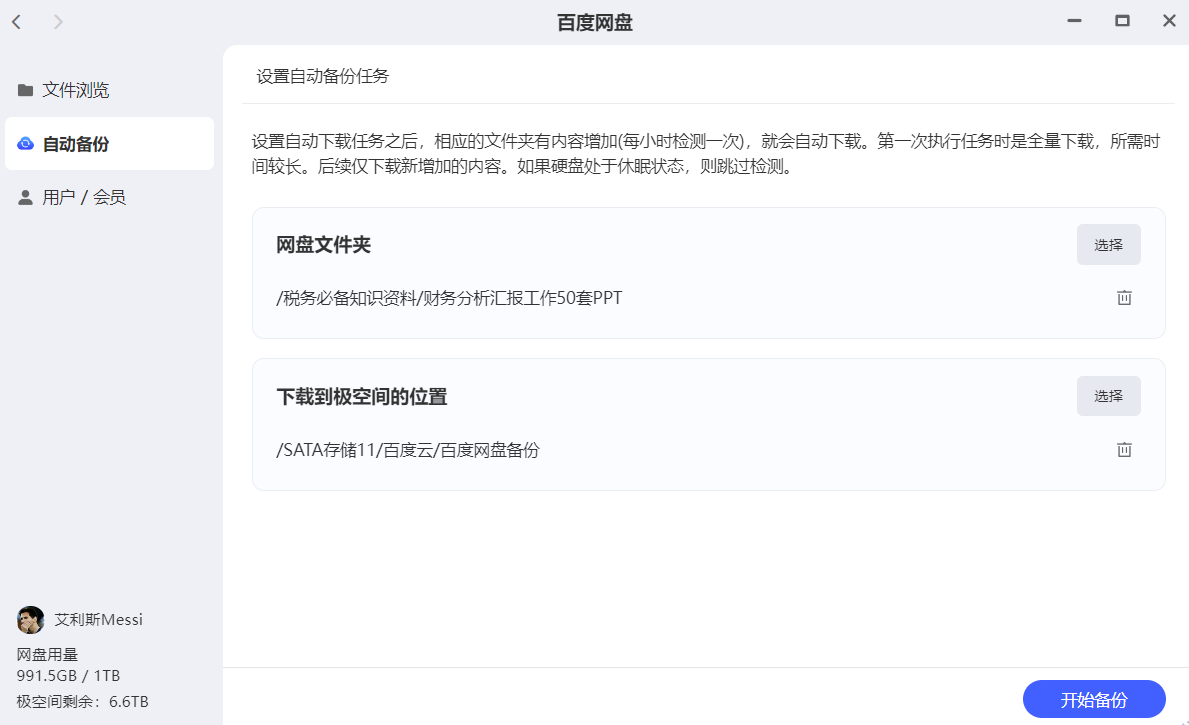Click the 网盘文件夹 card title
This screenshot has width=1189, height=725.
tap(323, 245)
